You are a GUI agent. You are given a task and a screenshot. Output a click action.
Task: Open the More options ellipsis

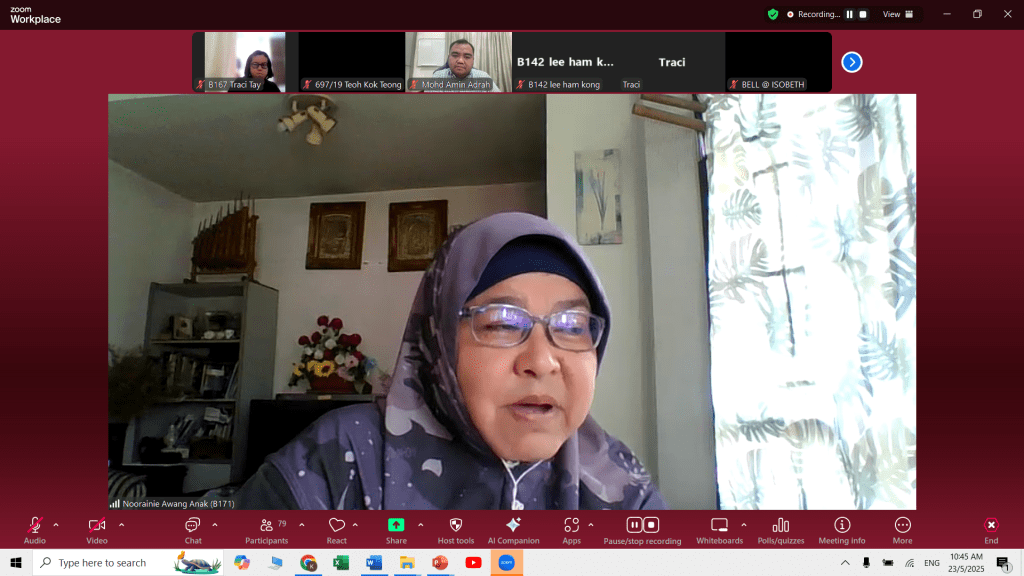click(x=902, y=529)
